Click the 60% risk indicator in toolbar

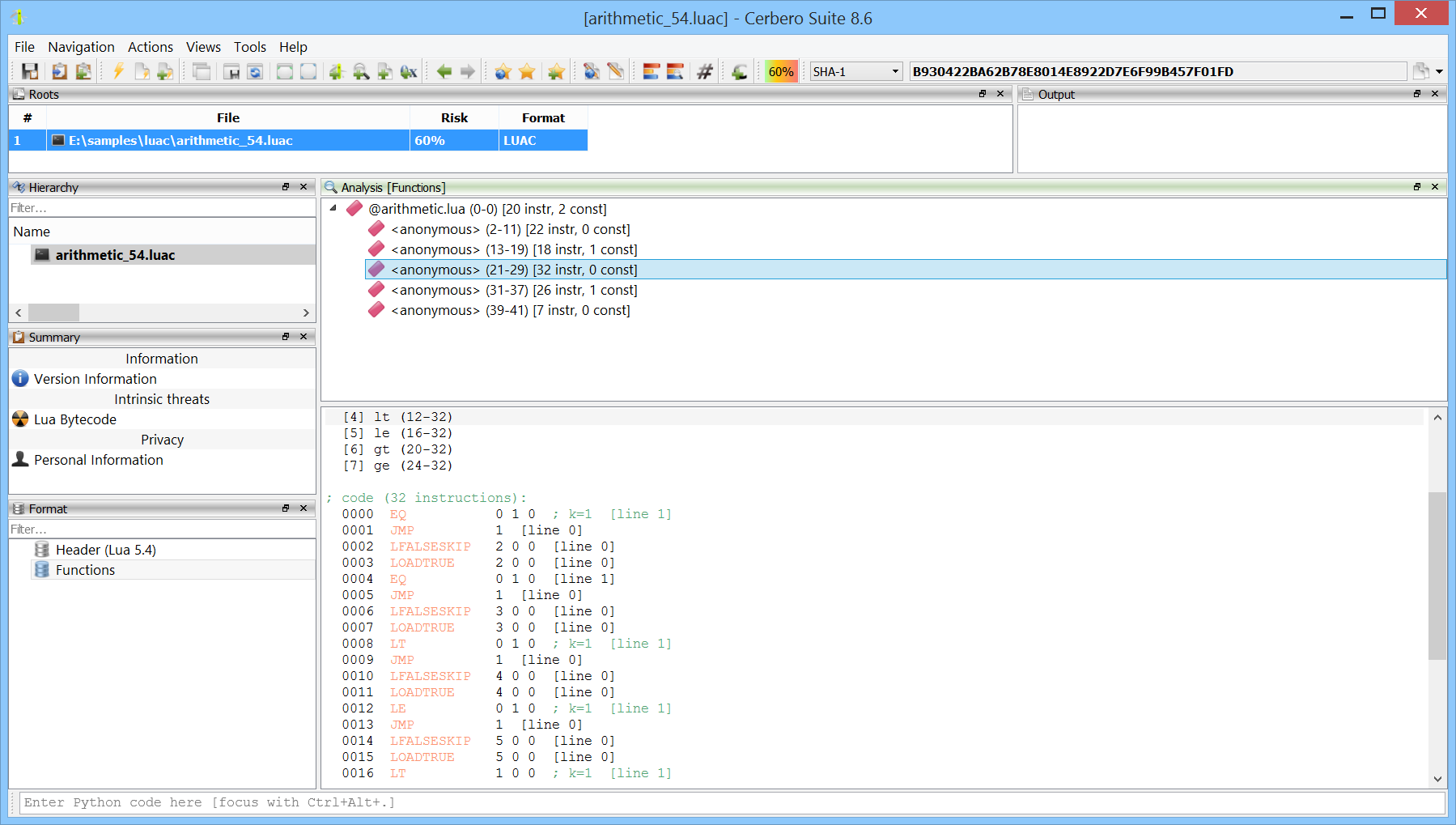tap(780, 72)
